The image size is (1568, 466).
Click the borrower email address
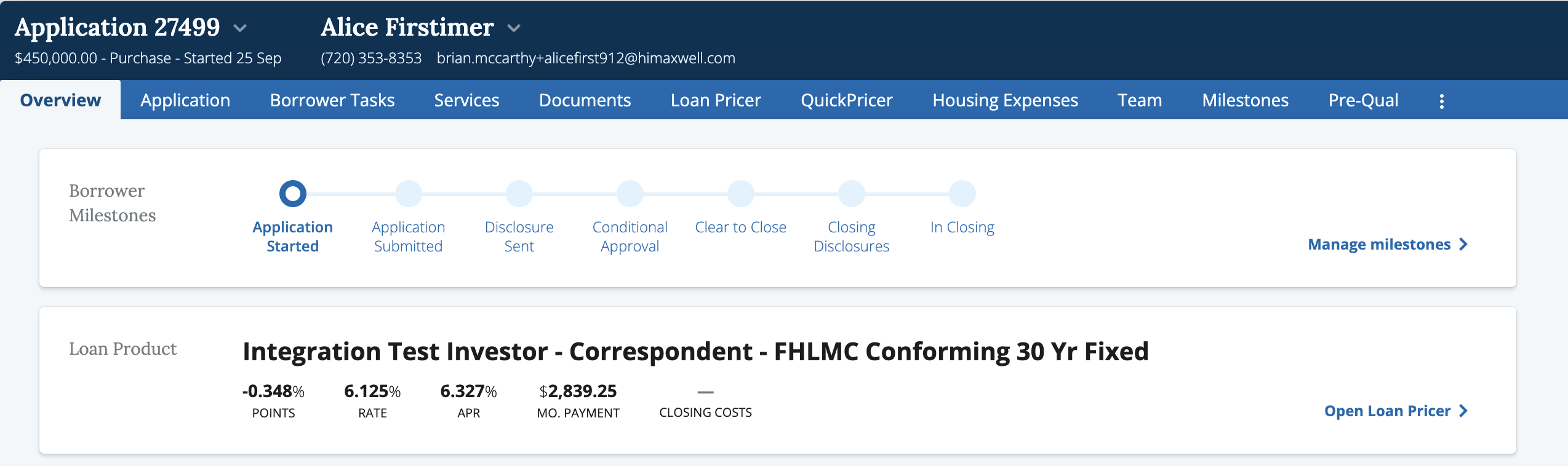point(586,58)
